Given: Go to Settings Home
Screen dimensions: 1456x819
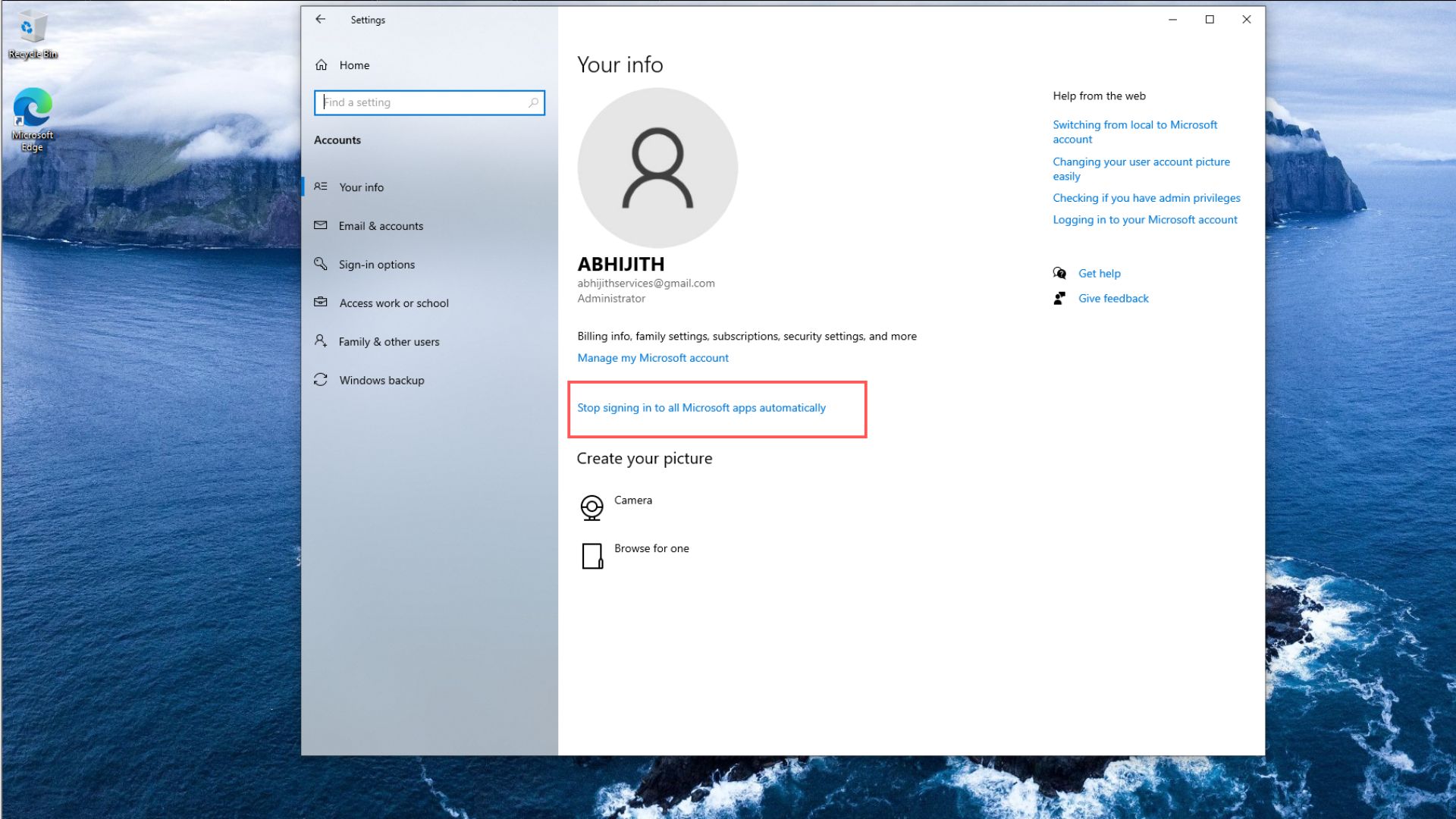Looking at the screenshot, I should pyautogui.click(x=354, y=65).
